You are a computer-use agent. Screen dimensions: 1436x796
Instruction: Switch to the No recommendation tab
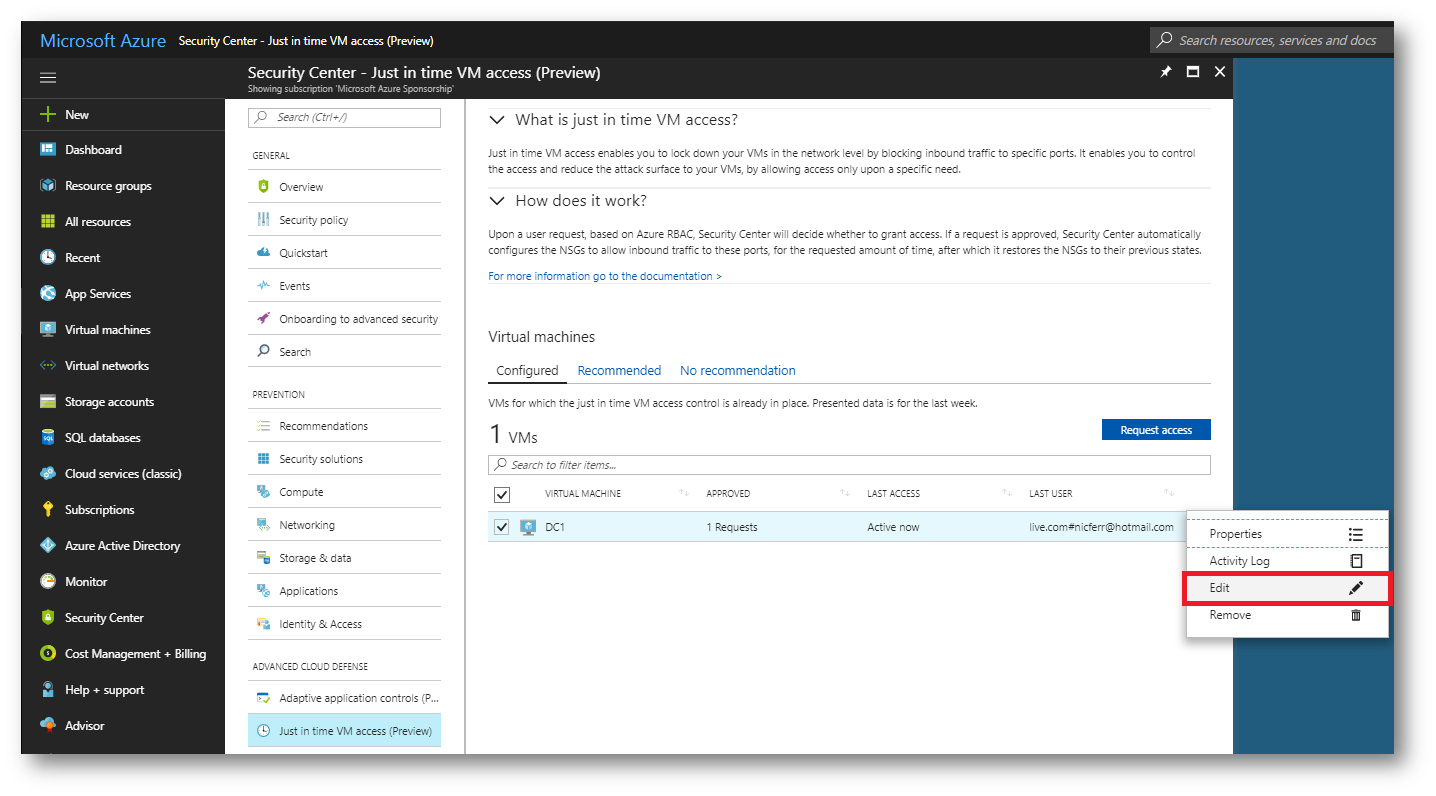pos(738,371)
